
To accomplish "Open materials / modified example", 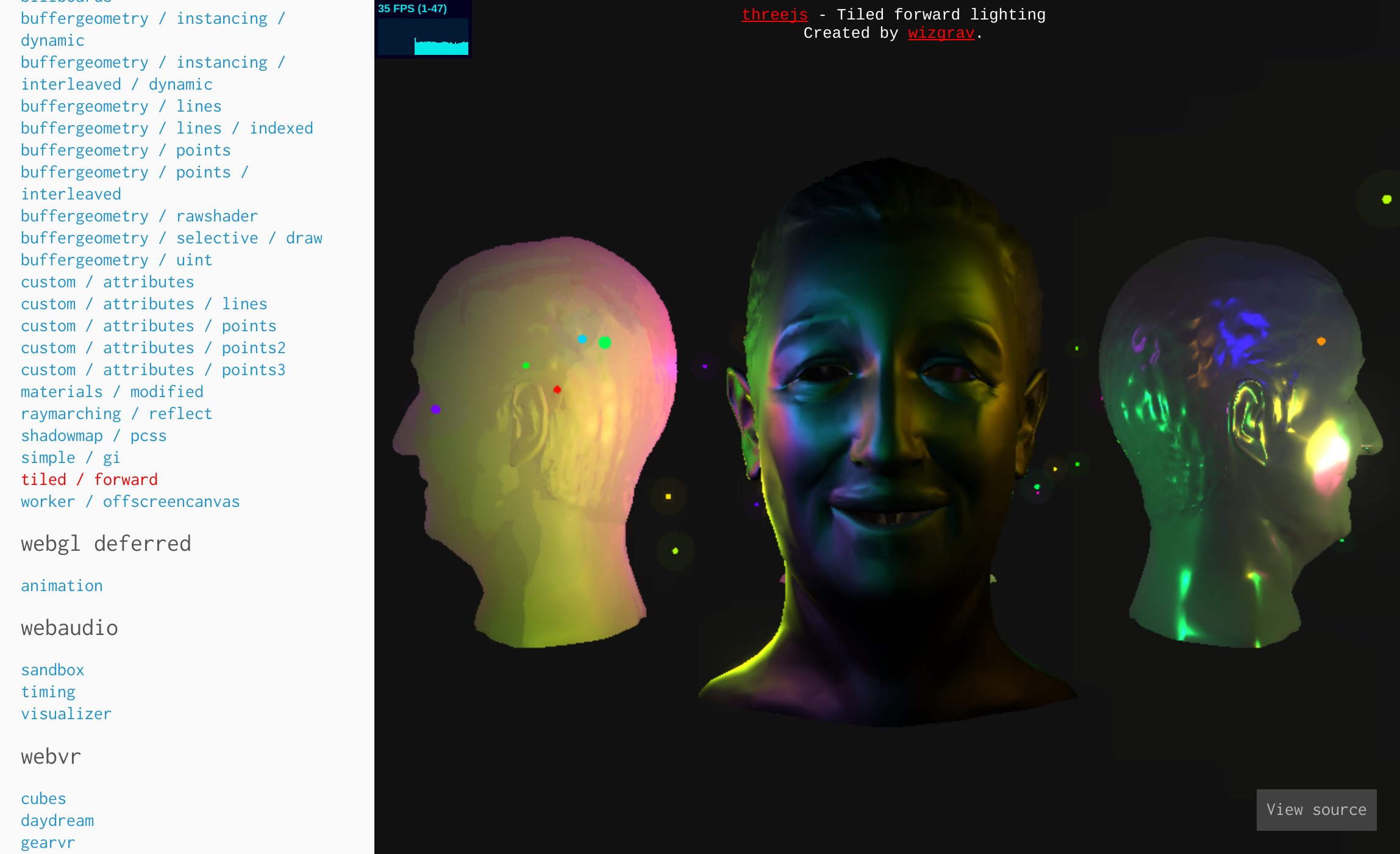I will pyautogui.click(x=112, y=392).
